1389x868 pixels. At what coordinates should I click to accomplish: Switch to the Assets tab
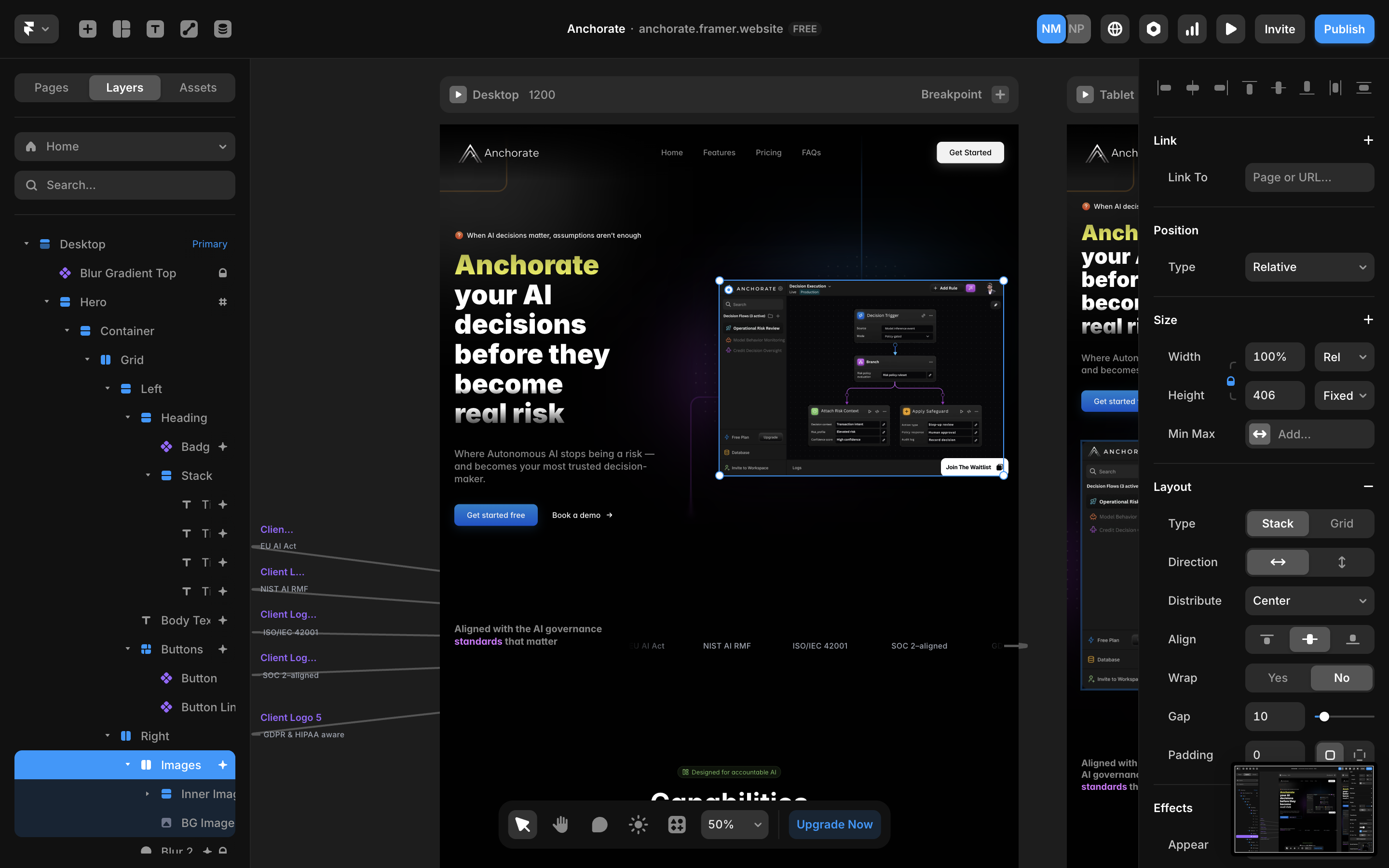pyautogui.click(x=197, y=87)
